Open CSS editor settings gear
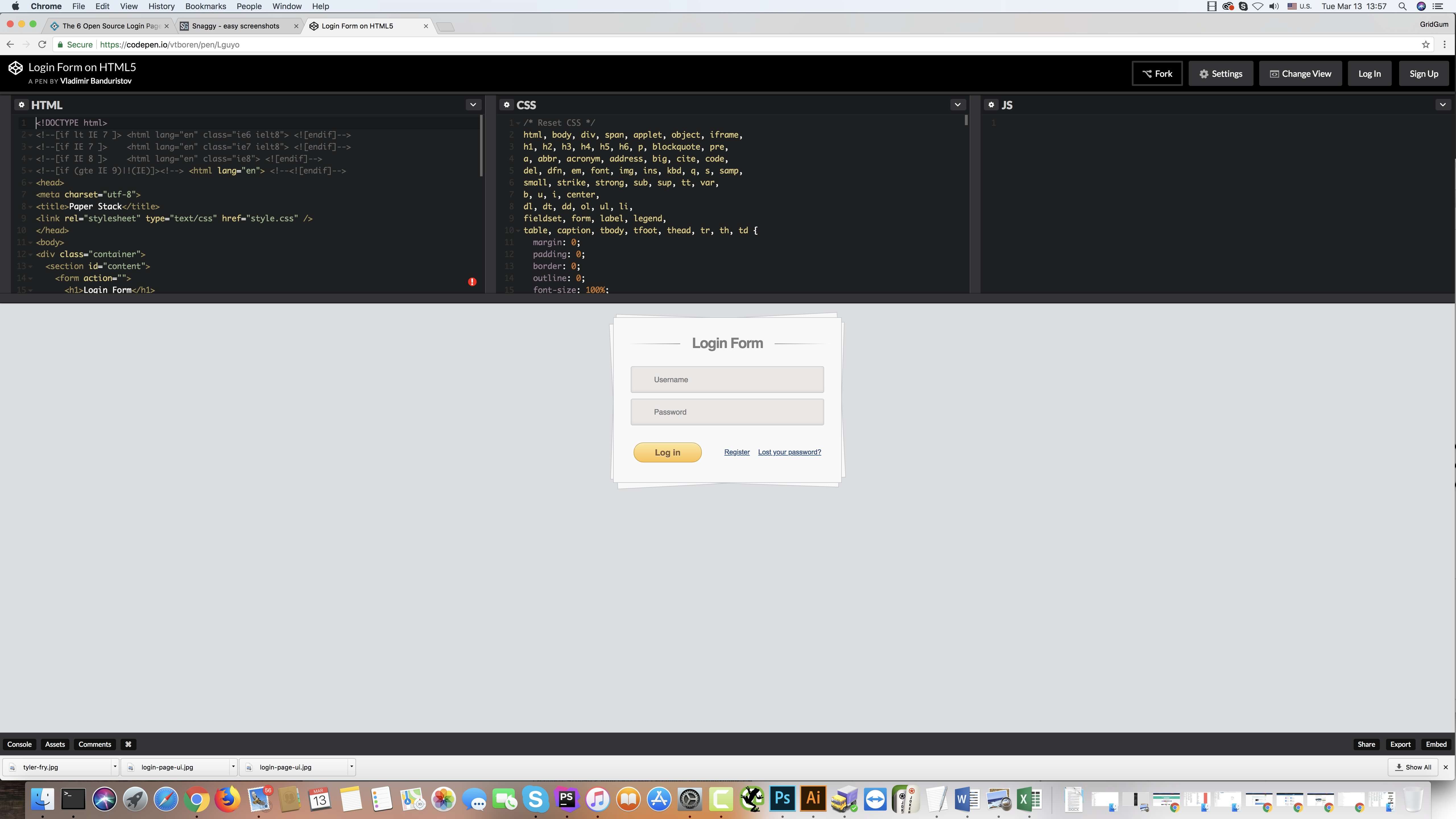The height and width of the screenshot is (819, 1456). point(506,105)
